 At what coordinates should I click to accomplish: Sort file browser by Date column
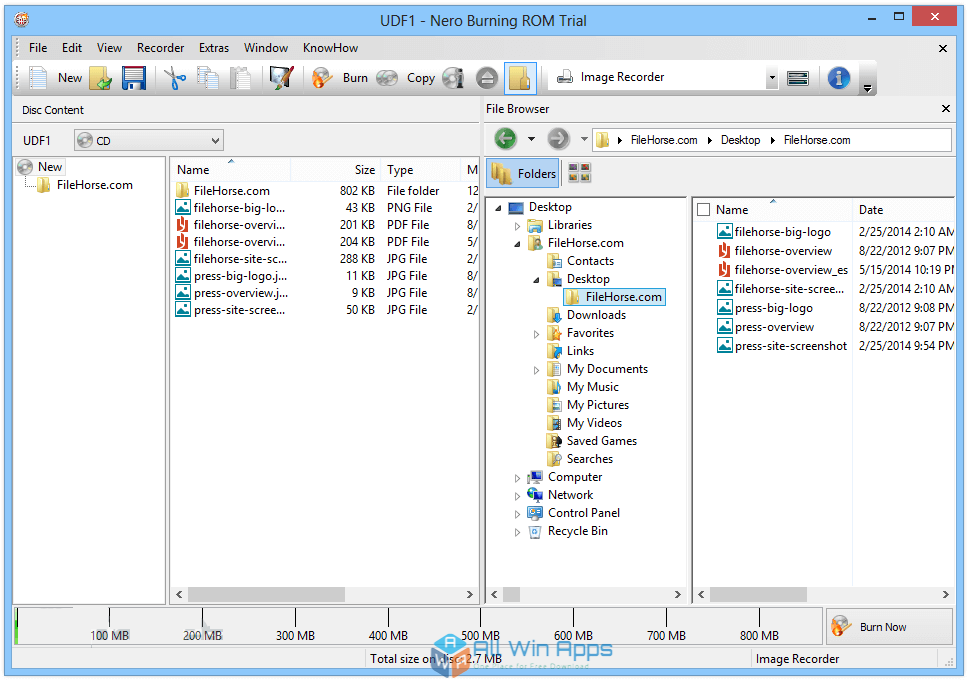(x=903, y=210)
